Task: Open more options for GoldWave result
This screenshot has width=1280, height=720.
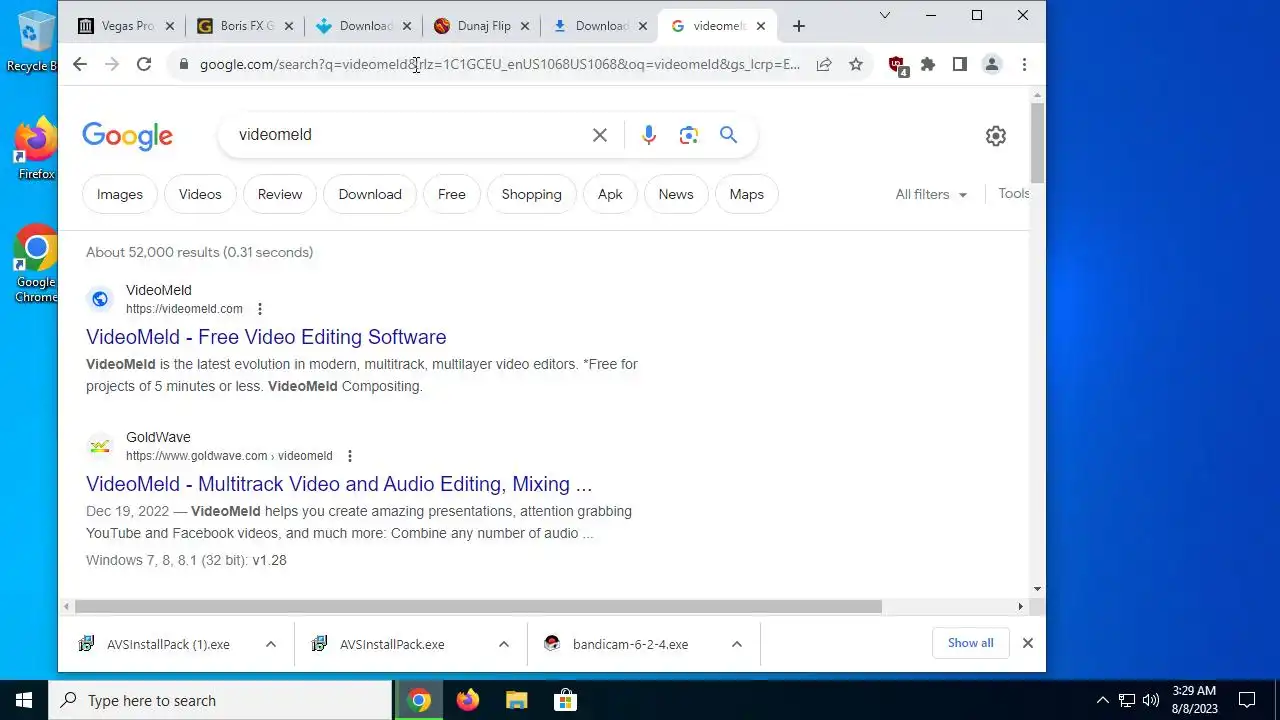Action: tap(350, 456)
